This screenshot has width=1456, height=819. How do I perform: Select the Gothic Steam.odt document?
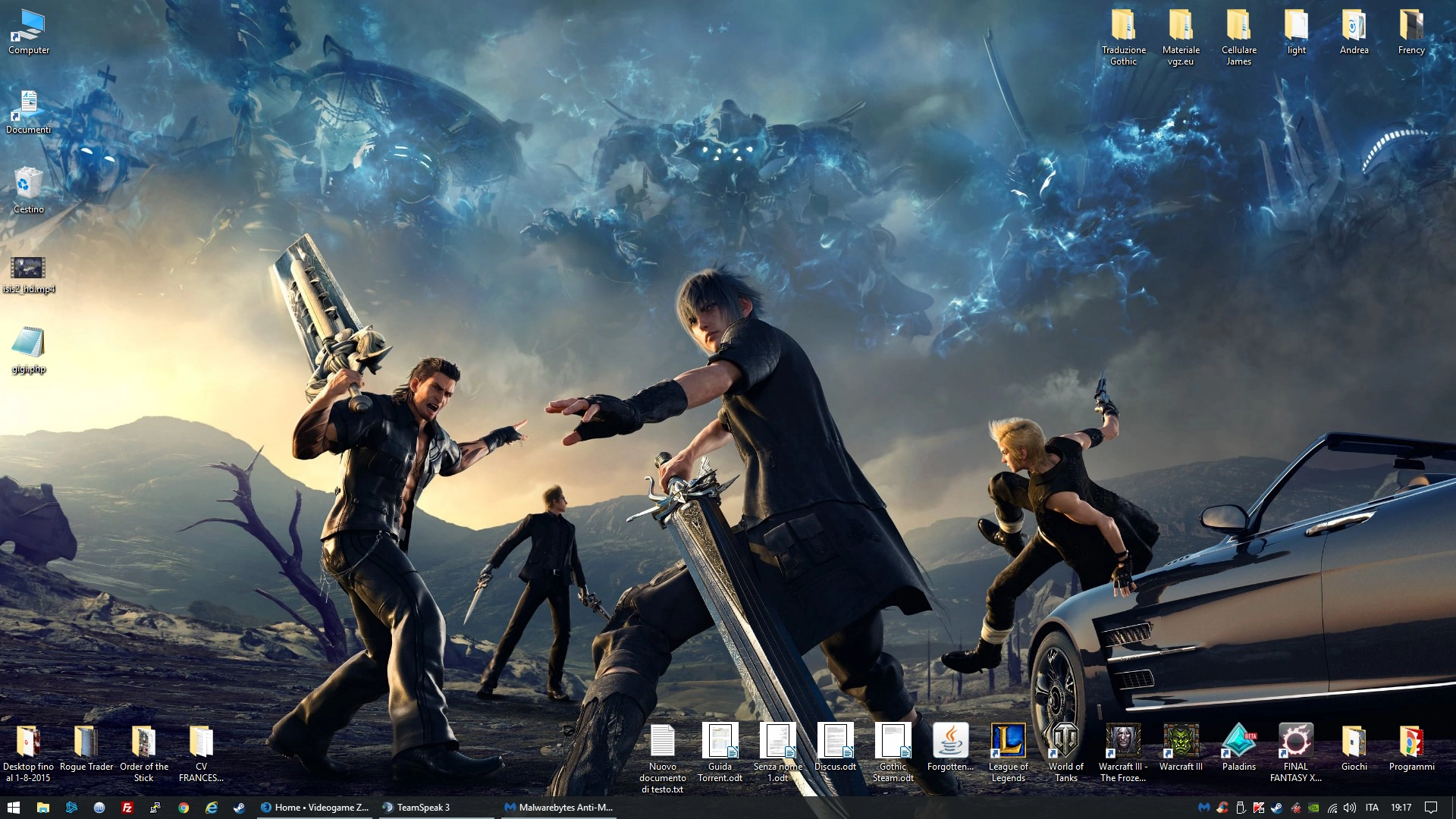893,753
